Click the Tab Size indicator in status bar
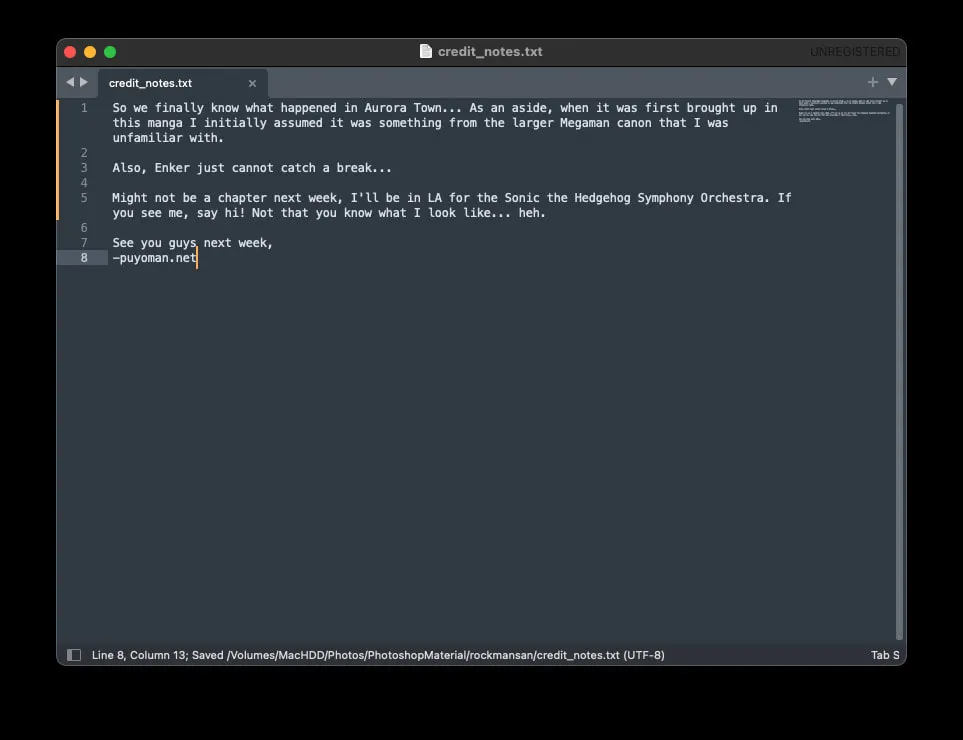This screenshot has height=740, width=963. (x=885, y=655)
